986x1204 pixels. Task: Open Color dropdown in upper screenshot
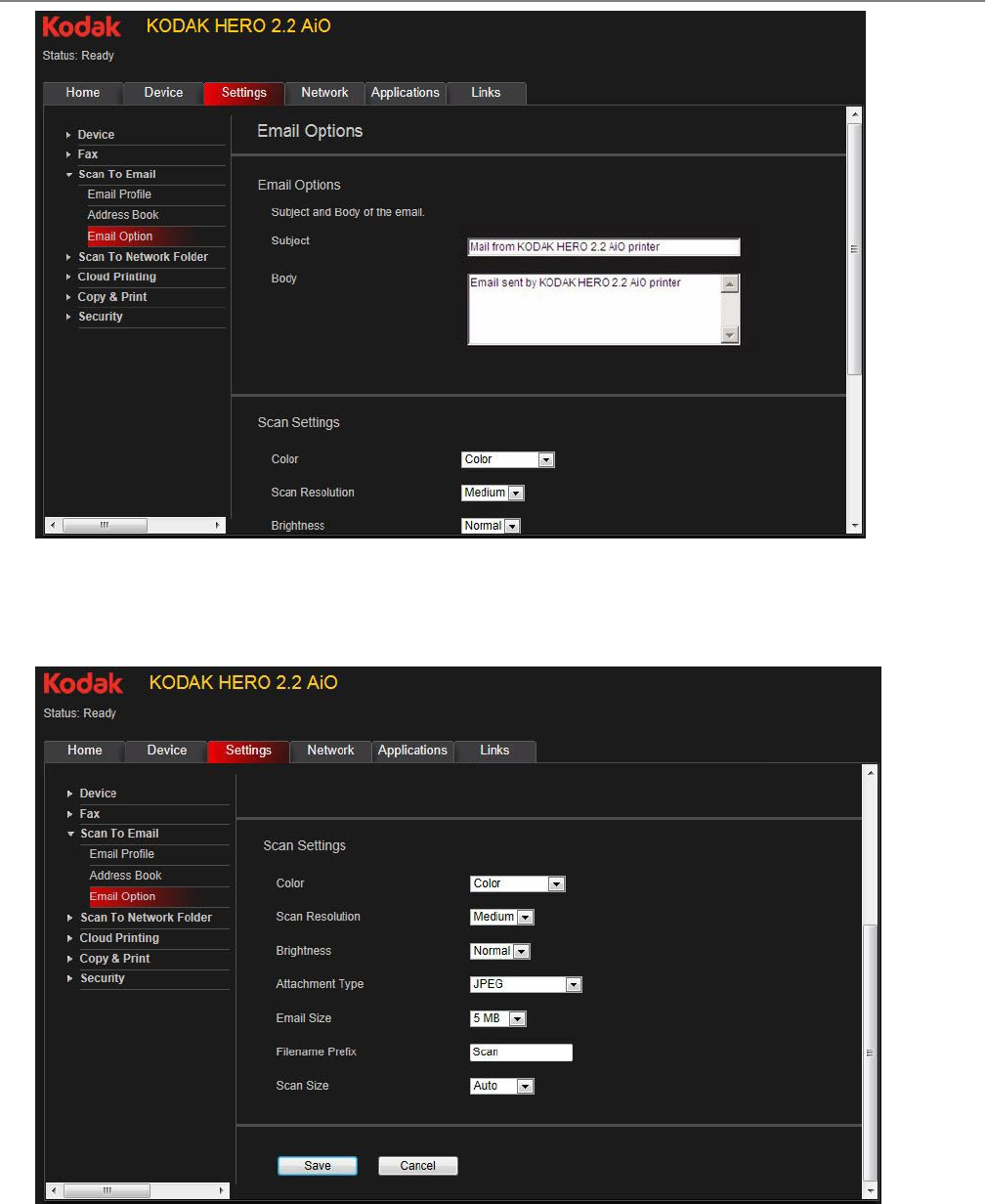coord(508,459)
